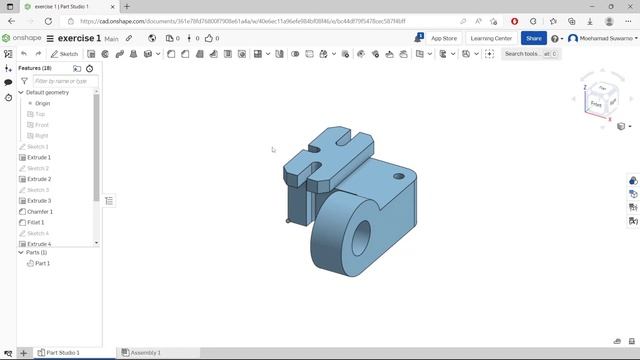640x360 pixels.
Task: Select the Extrude tool in the toolbar
Action: pyautogui.click(x=91, y=54)
